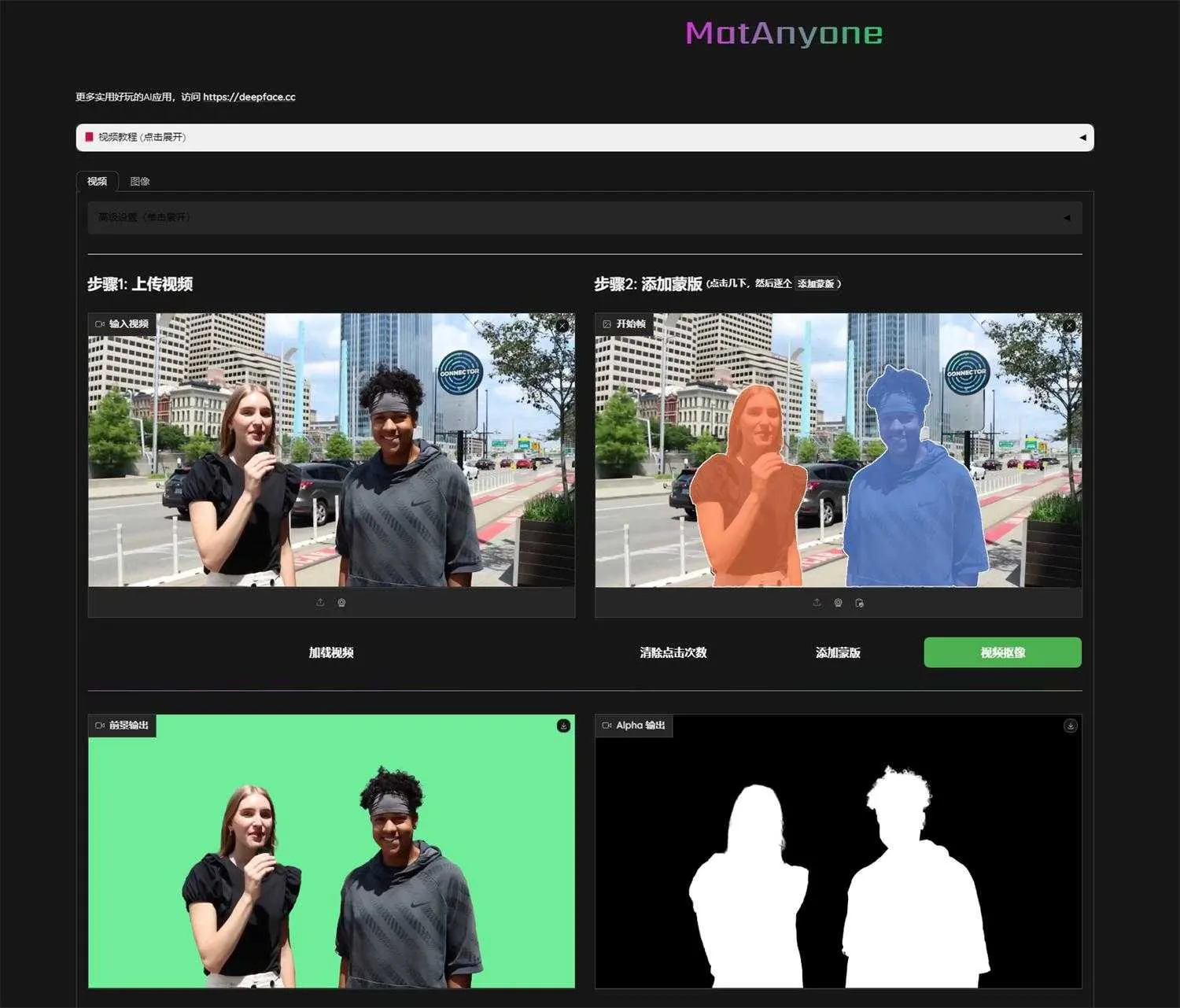Click the webcam icon below the start frame
The width and height of the screenshot is (1180, 1008).
[x=839, y=603]
